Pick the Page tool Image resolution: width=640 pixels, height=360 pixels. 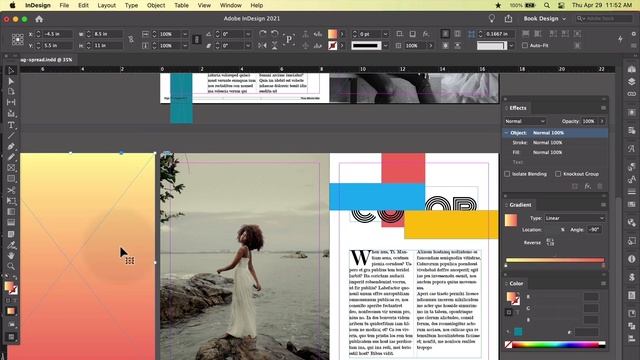pyautogui.click(x=11, y=91)
